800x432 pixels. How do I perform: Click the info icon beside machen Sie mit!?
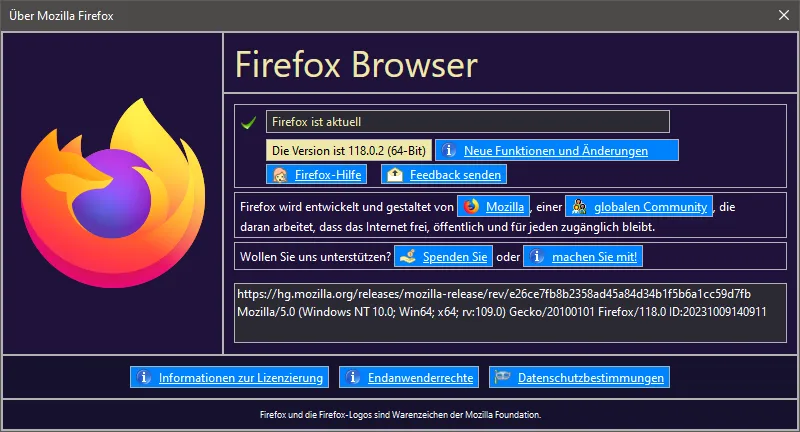click(x=537, y=257)
